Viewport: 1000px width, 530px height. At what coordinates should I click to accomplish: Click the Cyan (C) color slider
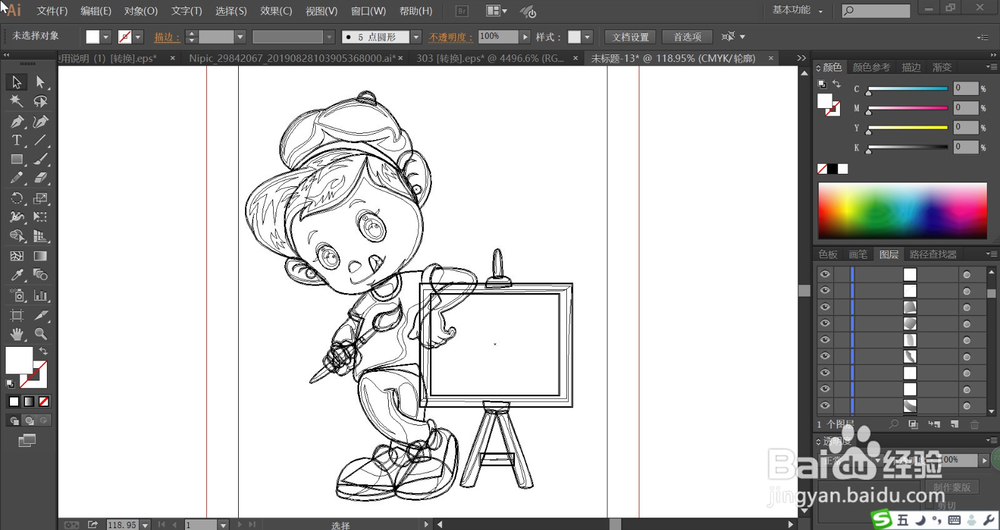(907, 89)
